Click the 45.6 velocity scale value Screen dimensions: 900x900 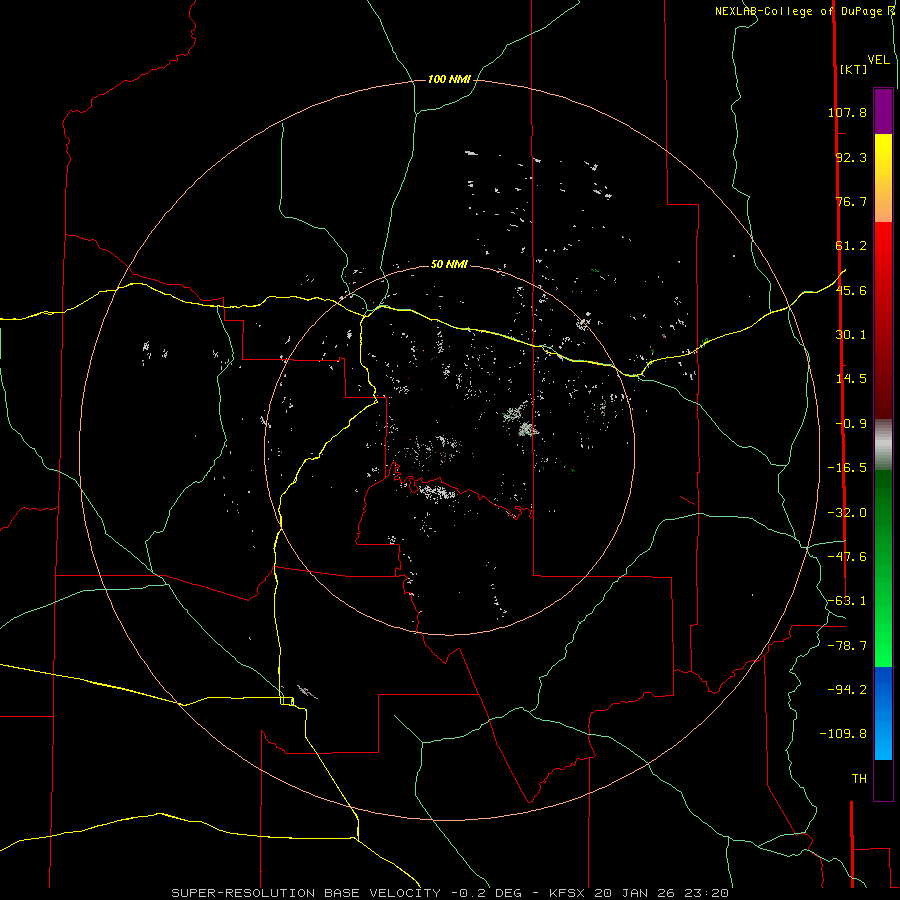click(x=851, y=290)
